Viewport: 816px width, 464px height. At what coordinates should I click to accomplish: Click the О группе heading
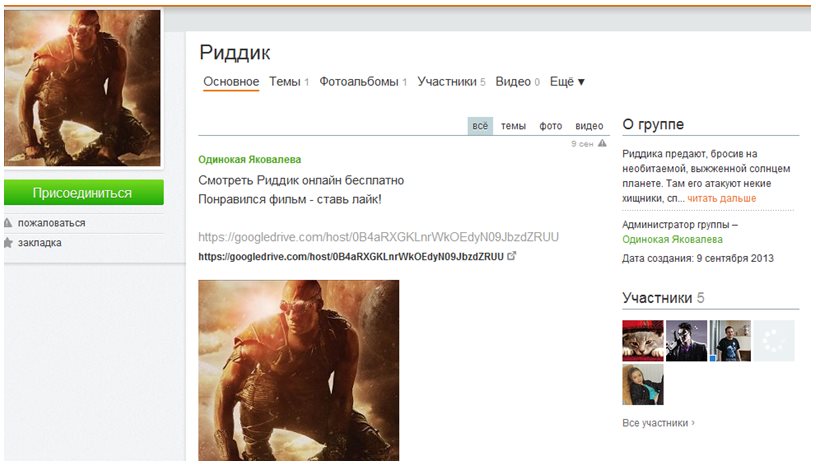(653, 124)
